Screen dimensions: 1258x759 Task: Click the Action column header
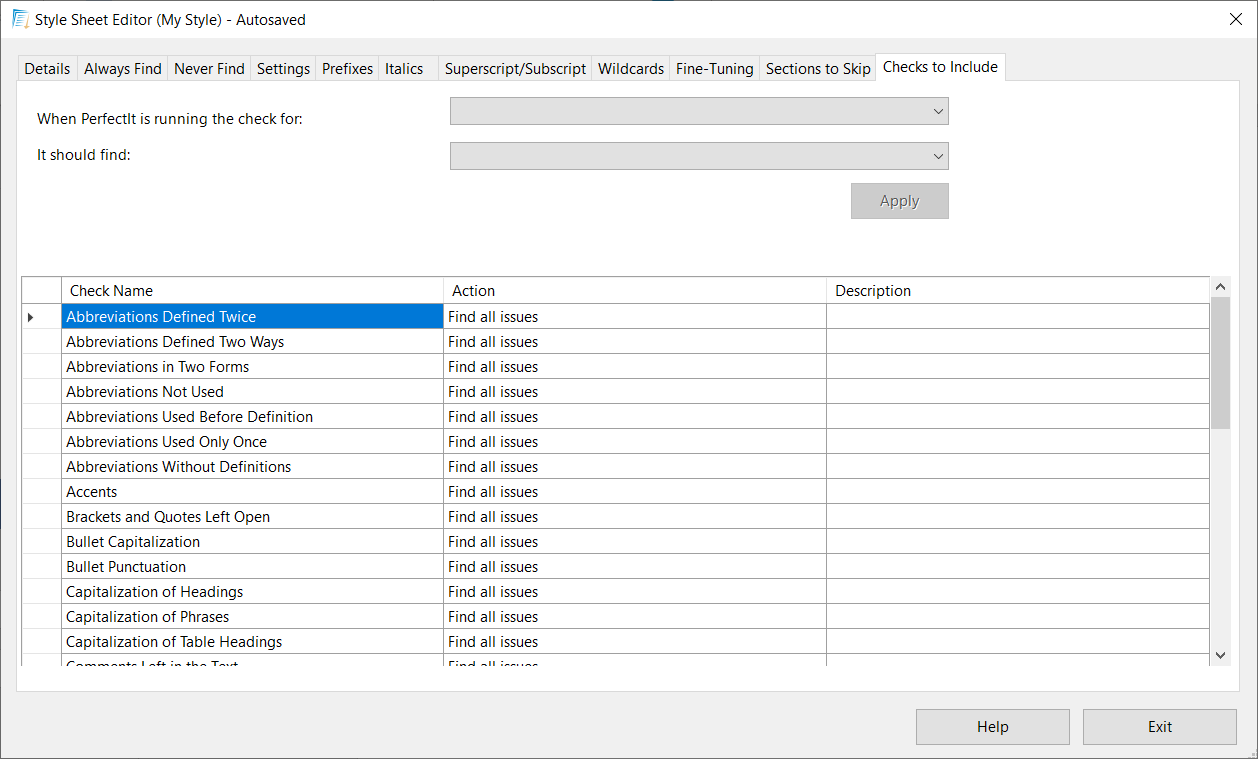tap(634, 291)
